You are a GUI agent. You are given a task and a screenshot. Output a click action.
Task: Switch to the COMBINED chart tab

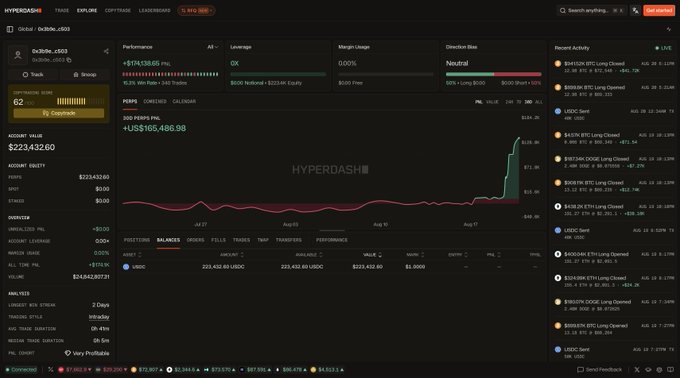(x=155, y=101)
